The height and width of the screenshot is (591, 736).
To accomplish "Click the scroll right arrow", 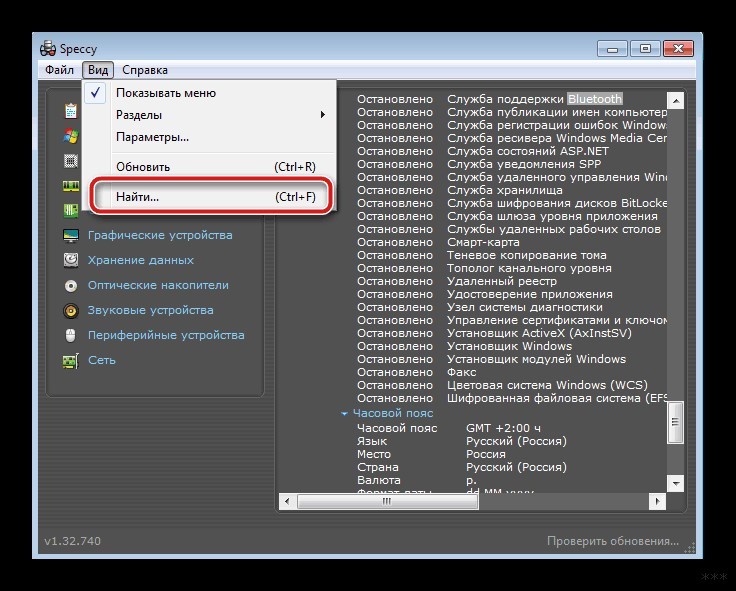I will coord(657,501).
